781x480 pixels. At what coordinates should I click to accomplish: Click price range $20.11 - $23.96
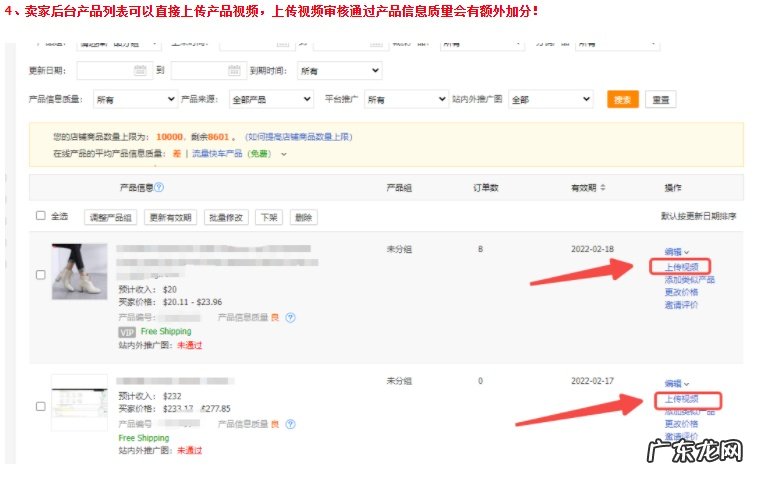click(192, 302)
